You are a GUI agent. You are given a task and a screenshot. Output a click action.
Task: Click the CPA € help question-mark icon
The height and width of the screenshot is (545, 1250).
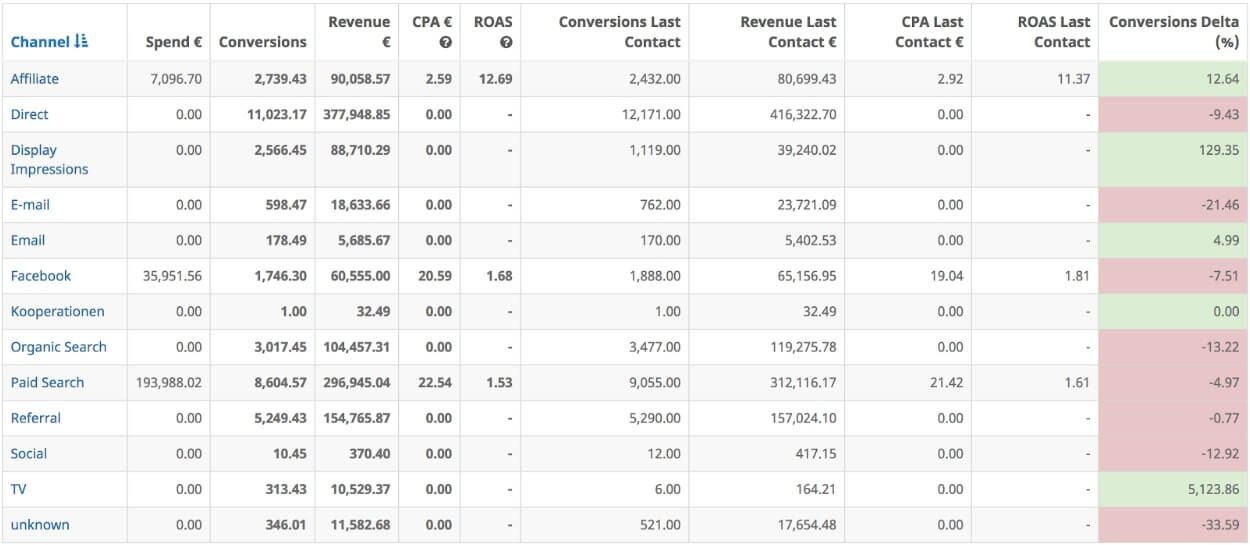[x=445, y=42]
